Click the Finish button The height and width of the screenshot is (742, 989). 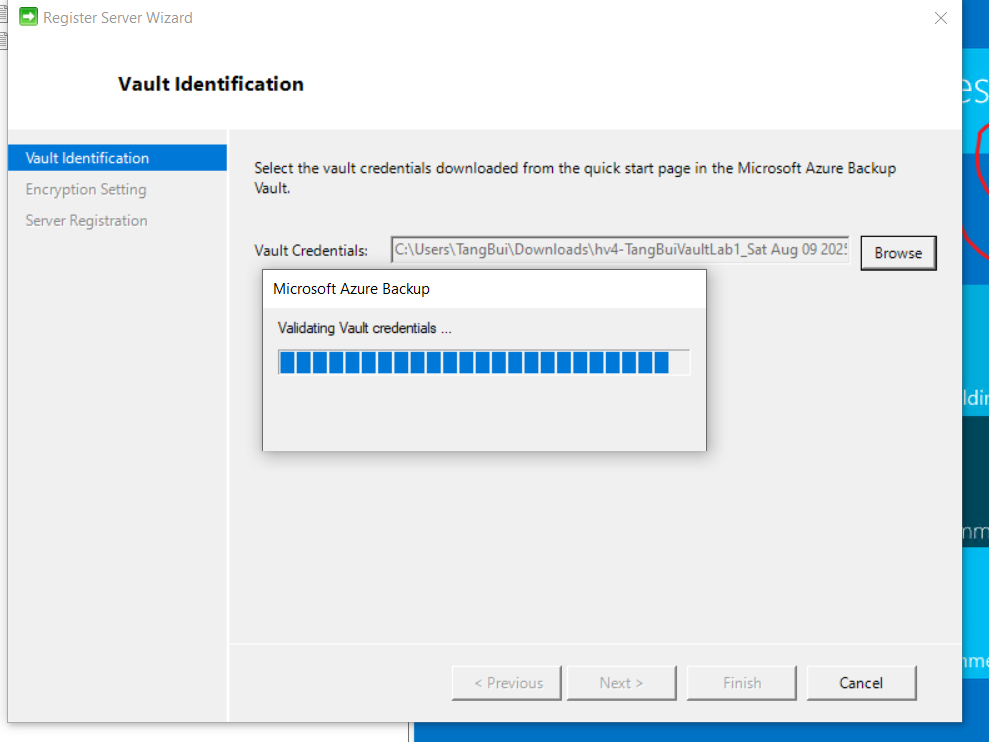[x=742, y=683]
